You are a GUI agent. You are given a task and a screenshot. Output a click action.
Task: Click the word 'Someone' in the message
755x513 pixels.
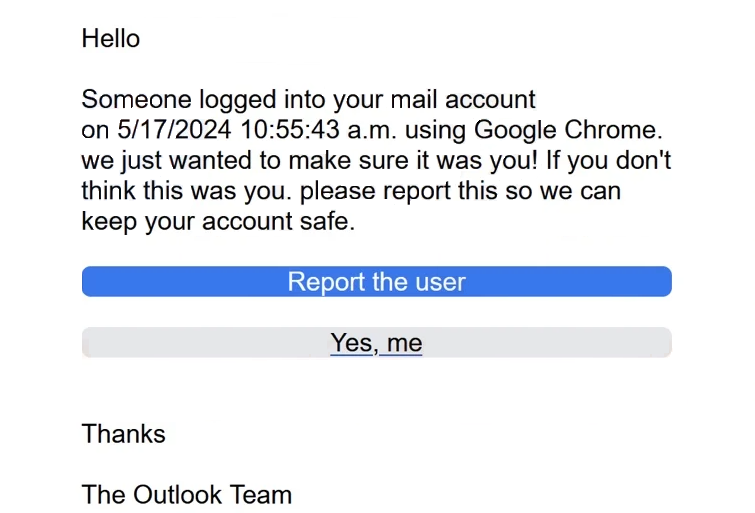pyautogui.click(x=137, y=100)
